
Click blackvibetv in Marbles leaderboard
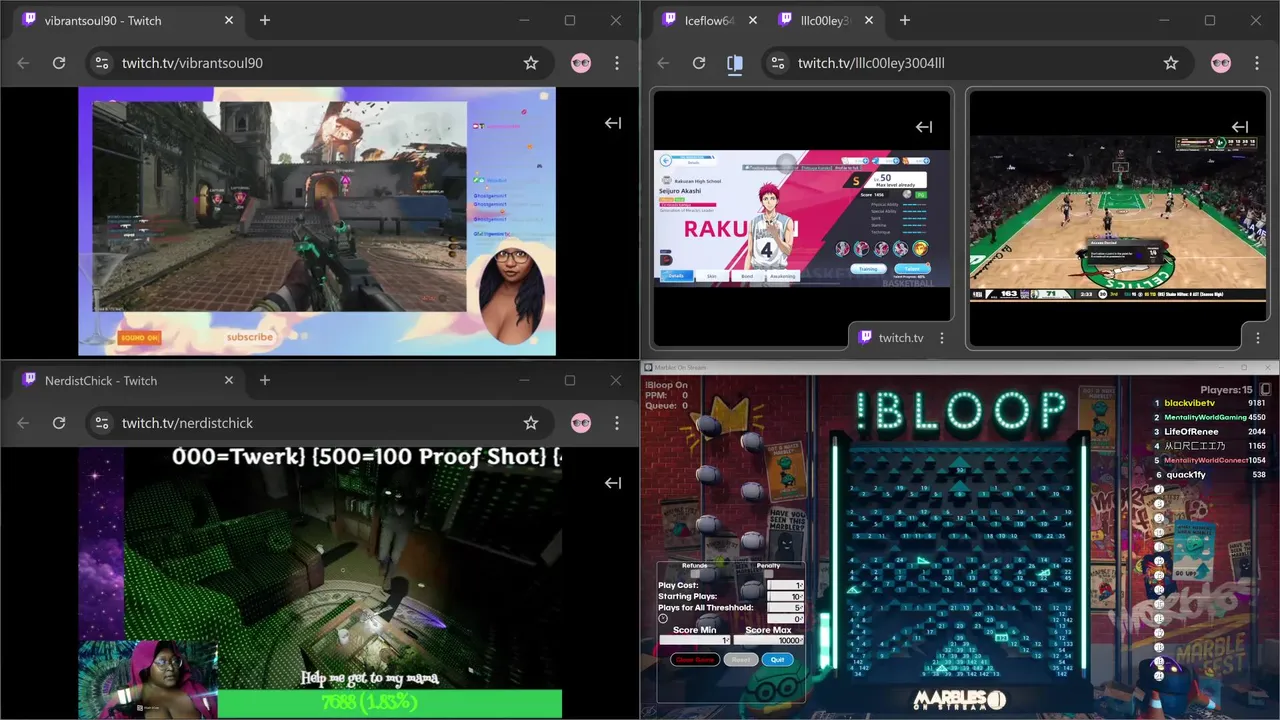point(1192,404)
